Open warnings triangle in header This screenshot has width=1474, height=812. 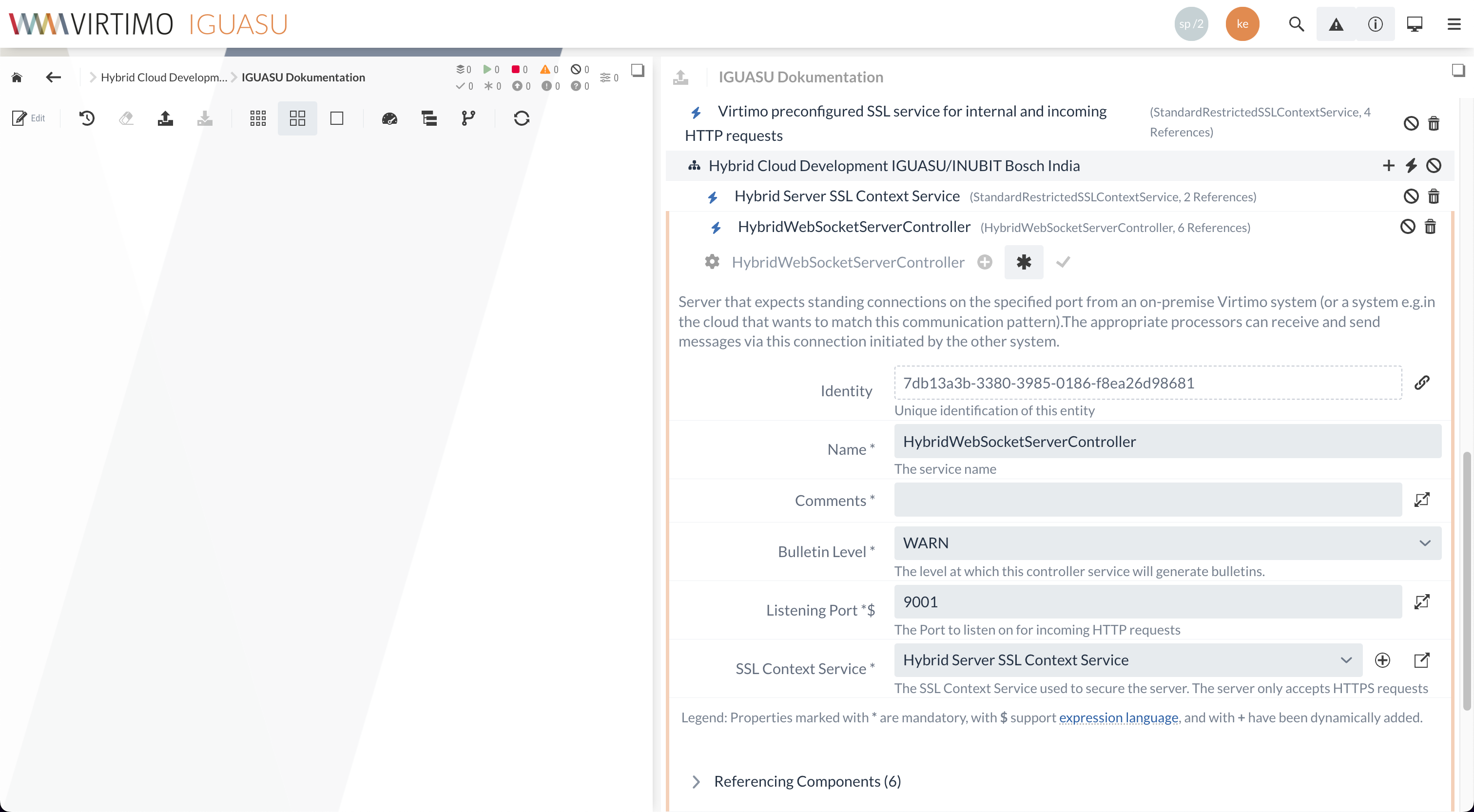pos(1336,24)
